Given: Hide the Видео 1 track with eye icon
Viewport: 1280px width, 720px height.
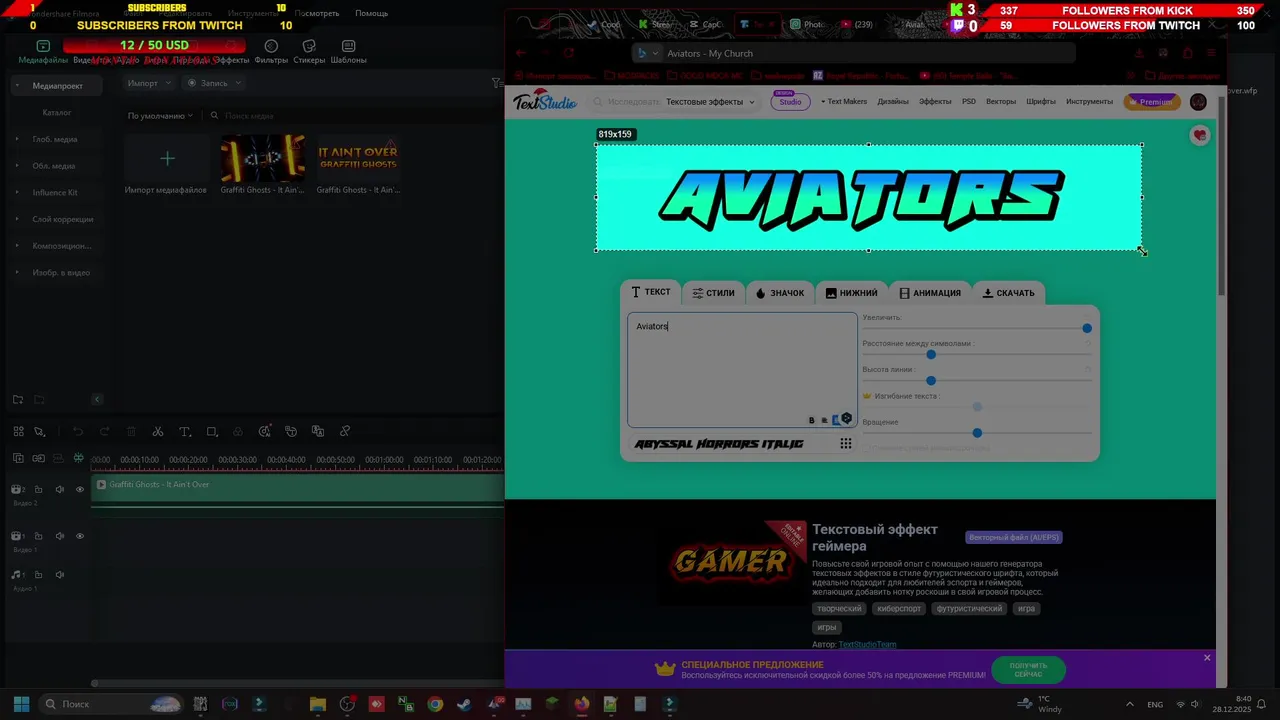Looking at the screenshot, I should click(x=80, y=536).
